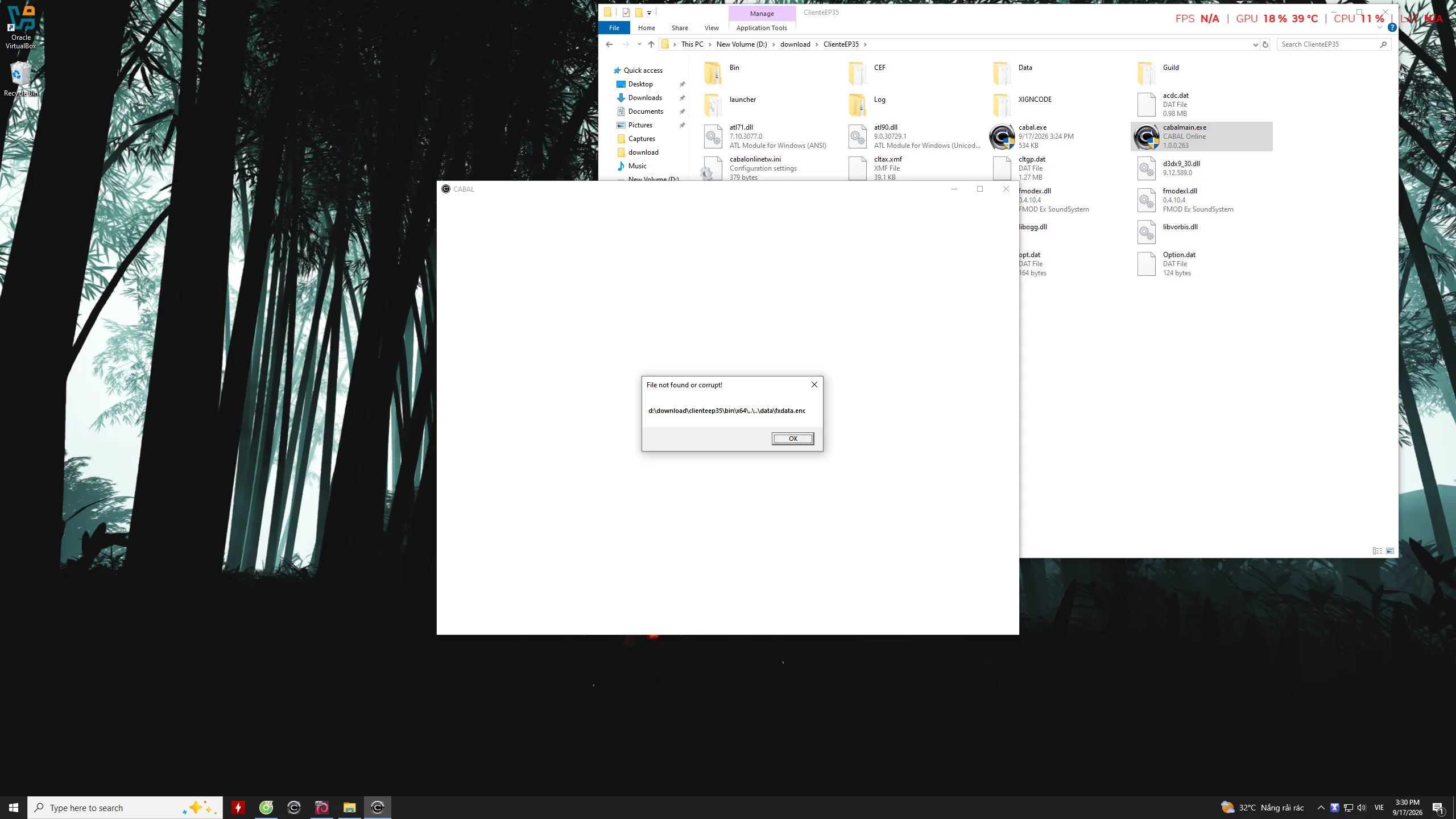The image size is (1456, 819).
Task: Click the download breadcrumb segment
Action: click(x=795, y=44)
